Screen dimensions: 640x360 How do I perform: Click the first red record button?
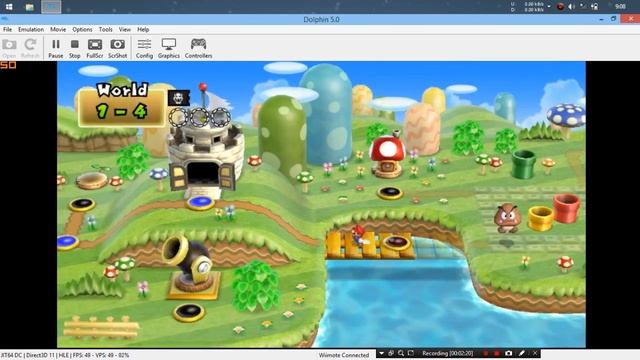(485, 353)
